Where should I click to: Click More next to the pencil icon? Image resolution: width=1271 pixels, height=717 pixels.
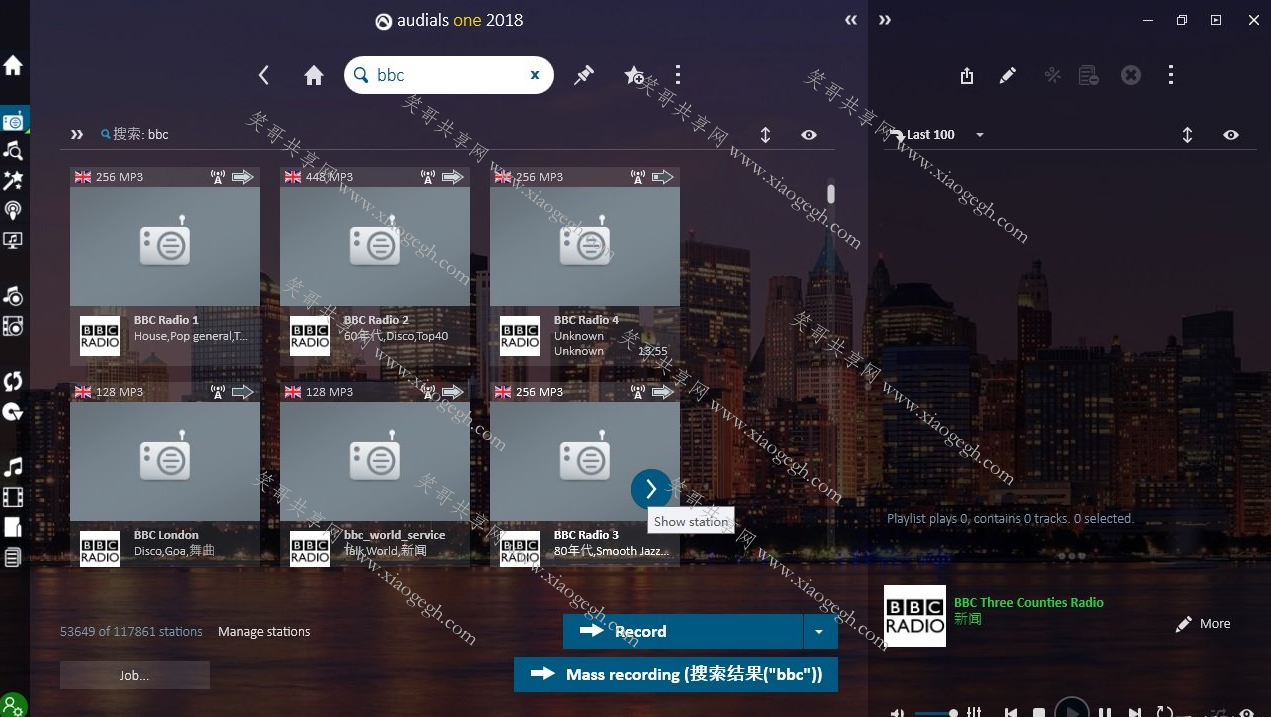click(1215, 624)
